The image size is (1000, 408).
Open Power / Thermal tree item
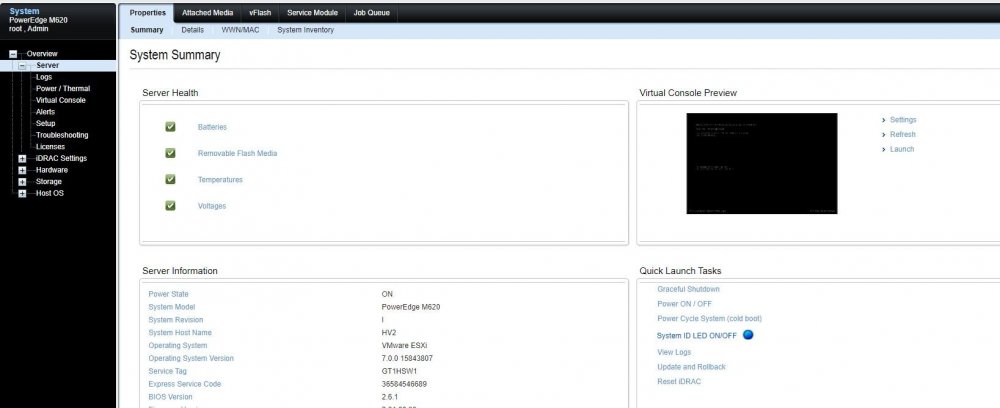pyautogui.click(x=63, y=89)
